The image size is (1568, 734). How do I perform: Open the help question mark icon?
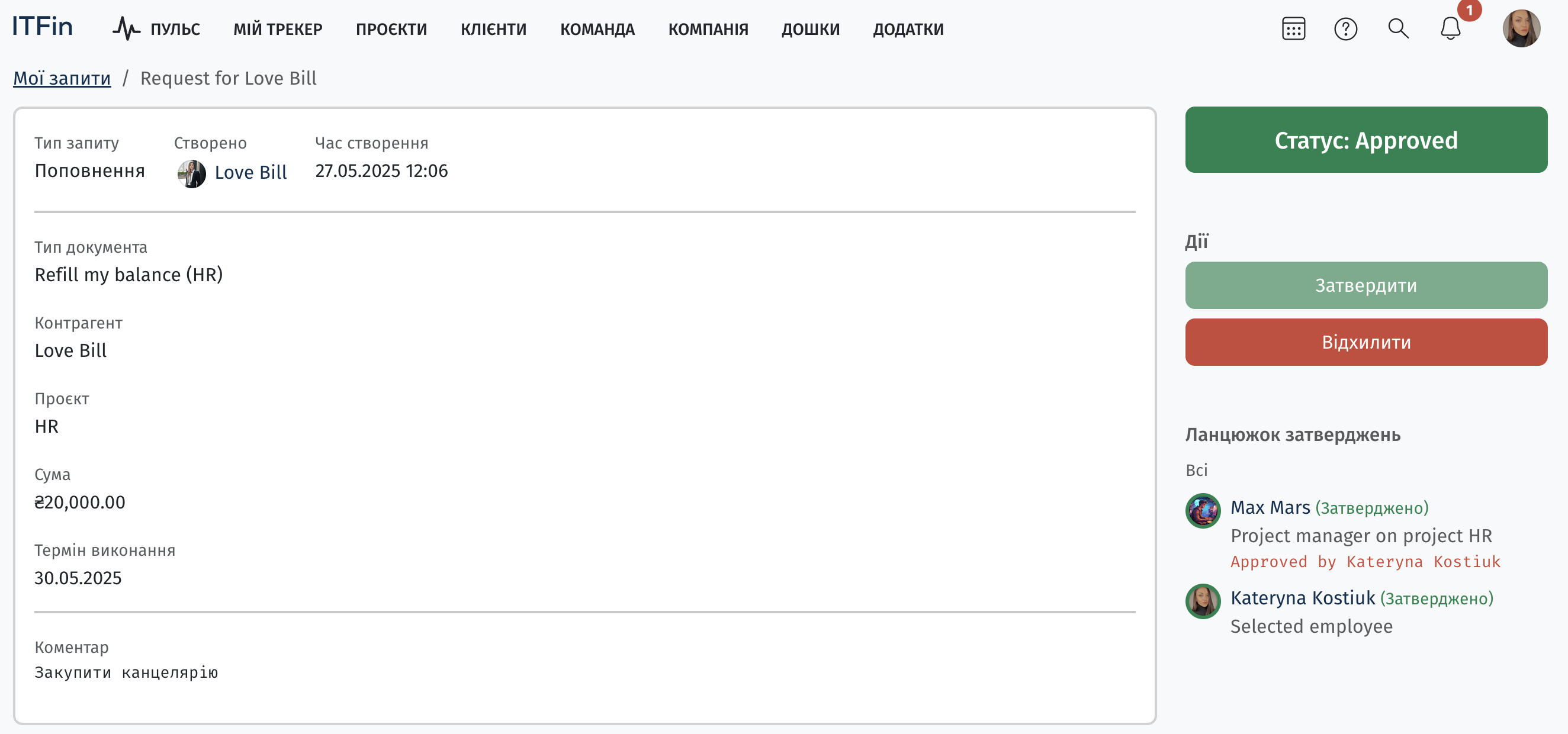pyautogui.click(x=1345, y=28)
